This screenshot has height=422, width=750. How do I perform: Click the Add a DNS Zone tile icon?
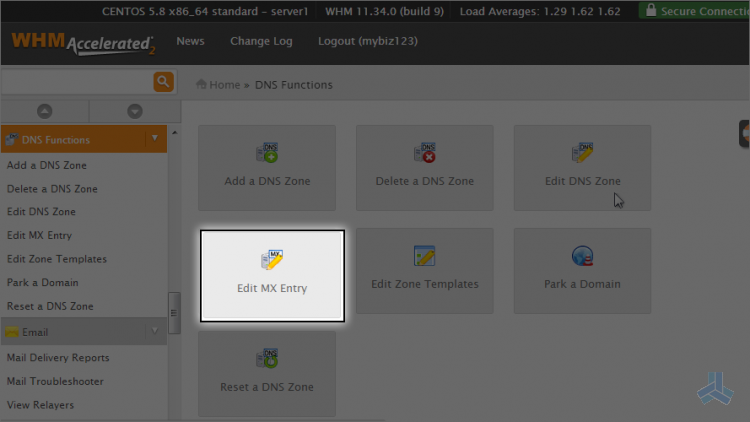(267, 153)
